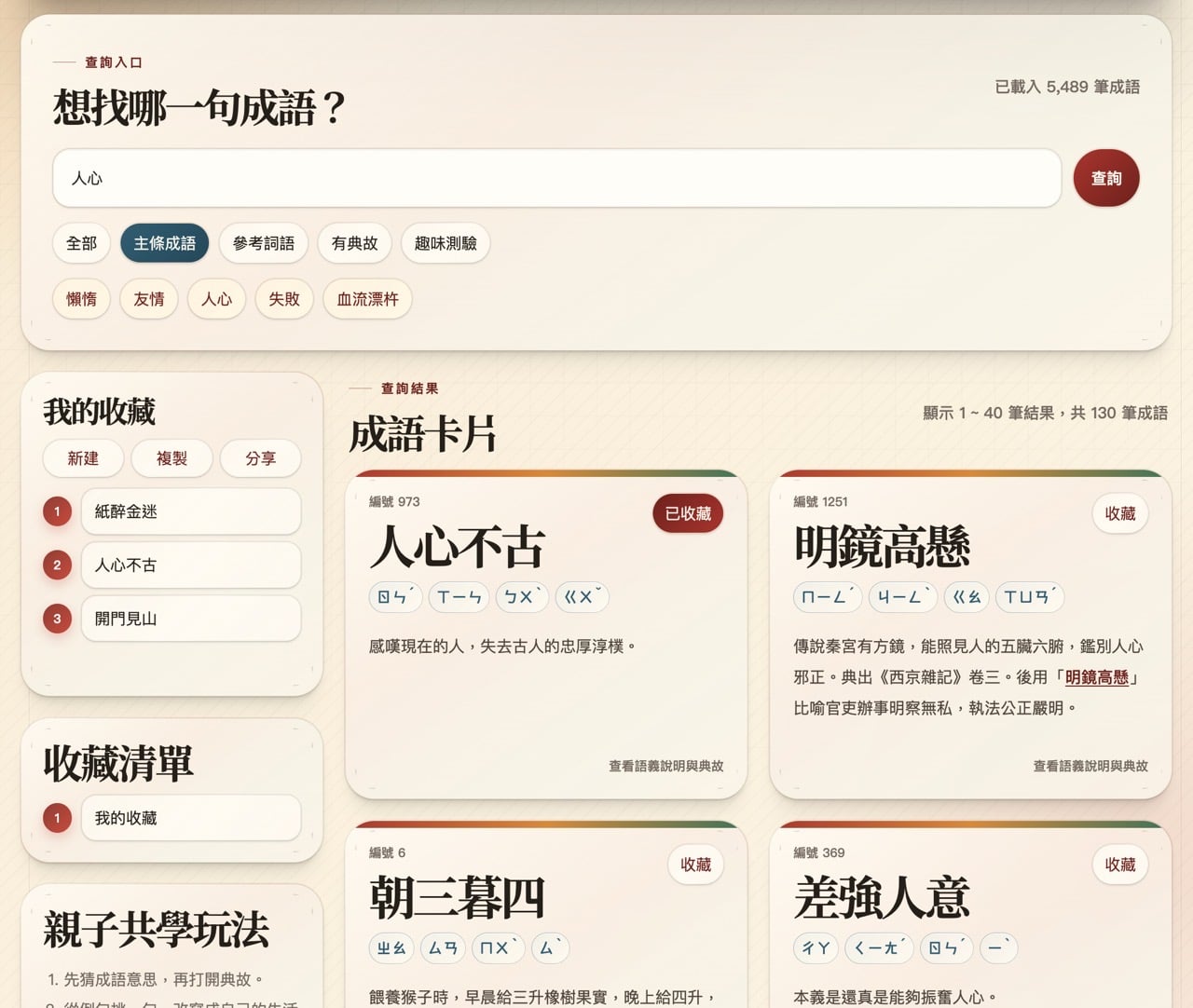The width and height of the screenshot is (1193, 1008).
Task: Click the ㄇㄧㄥˊ zhuyin chip on 明鏡高懸
Action: pos(829,597)
